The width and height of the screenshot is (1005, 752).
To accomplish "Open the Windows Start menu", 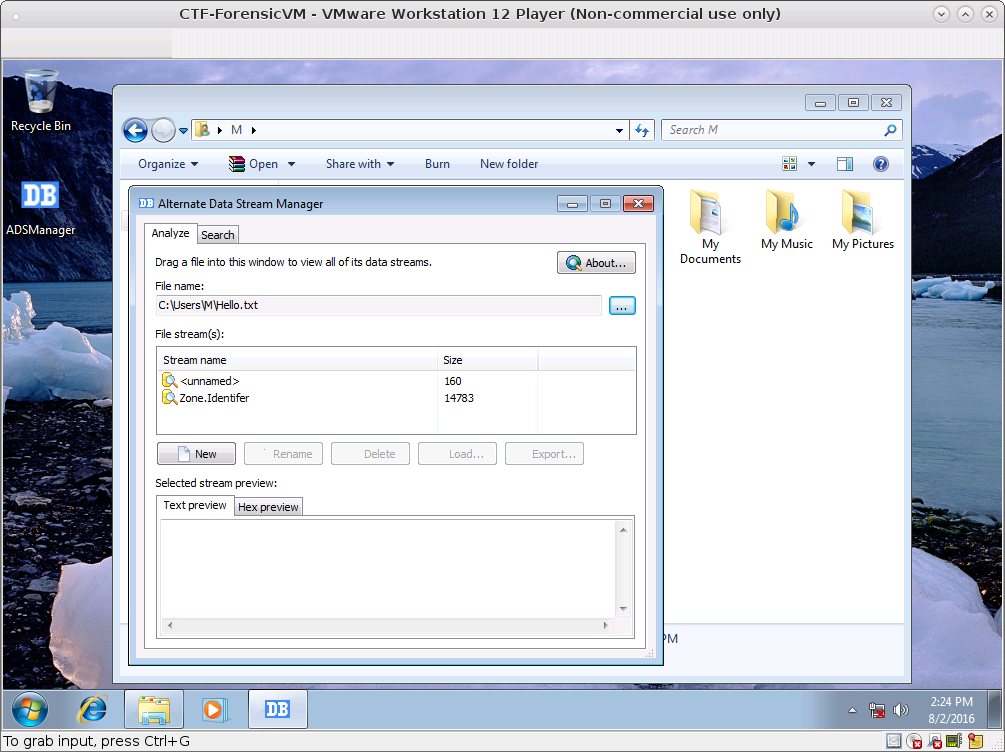I will tap(29, 710).
